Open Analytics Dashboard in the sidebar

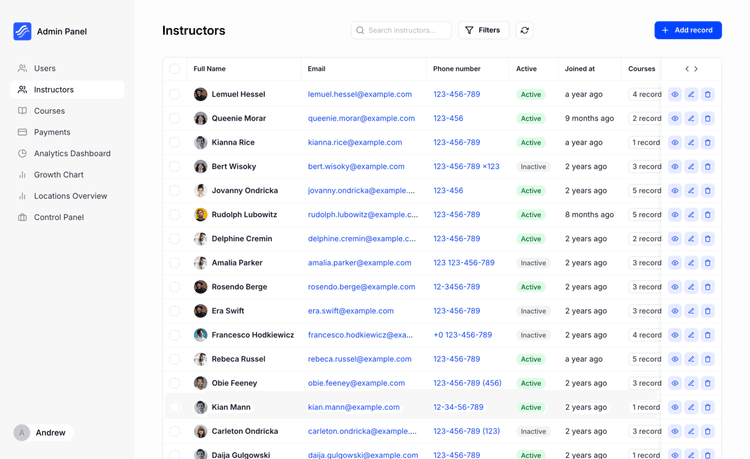pos(72,154)
